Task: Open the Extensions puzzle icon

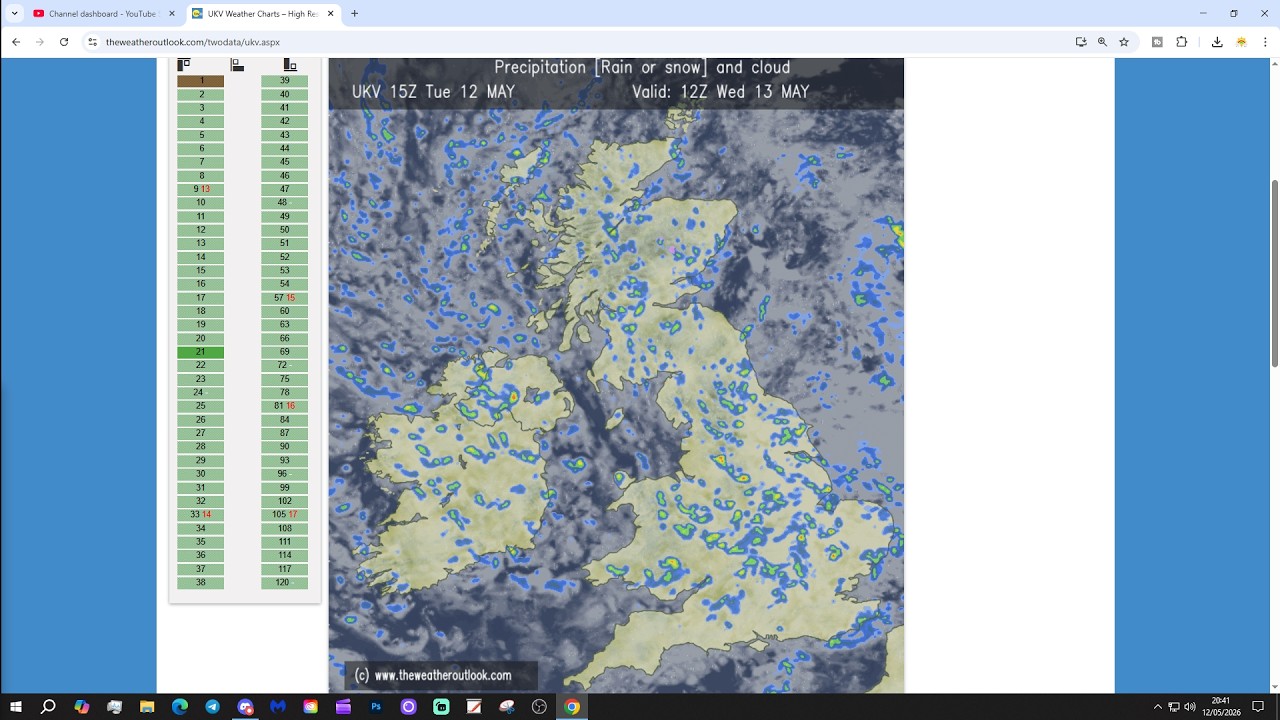Action: pos(1181,42)
